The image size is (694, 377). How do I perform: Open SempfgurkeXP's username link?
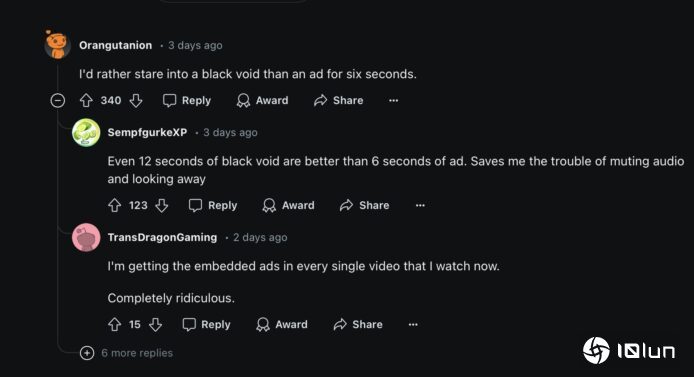click(x=147, y=132)
